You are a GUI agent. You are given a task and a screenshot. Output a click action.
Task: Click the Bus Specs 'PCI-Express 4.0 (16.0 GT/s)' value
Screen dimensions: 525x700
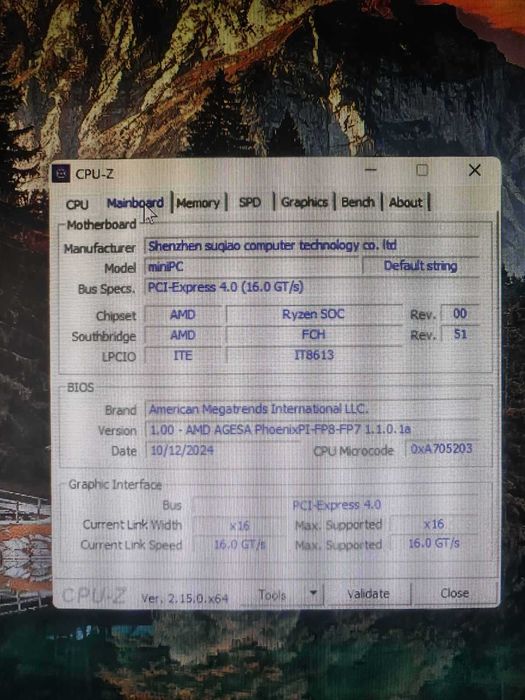(x=312, y=287)
